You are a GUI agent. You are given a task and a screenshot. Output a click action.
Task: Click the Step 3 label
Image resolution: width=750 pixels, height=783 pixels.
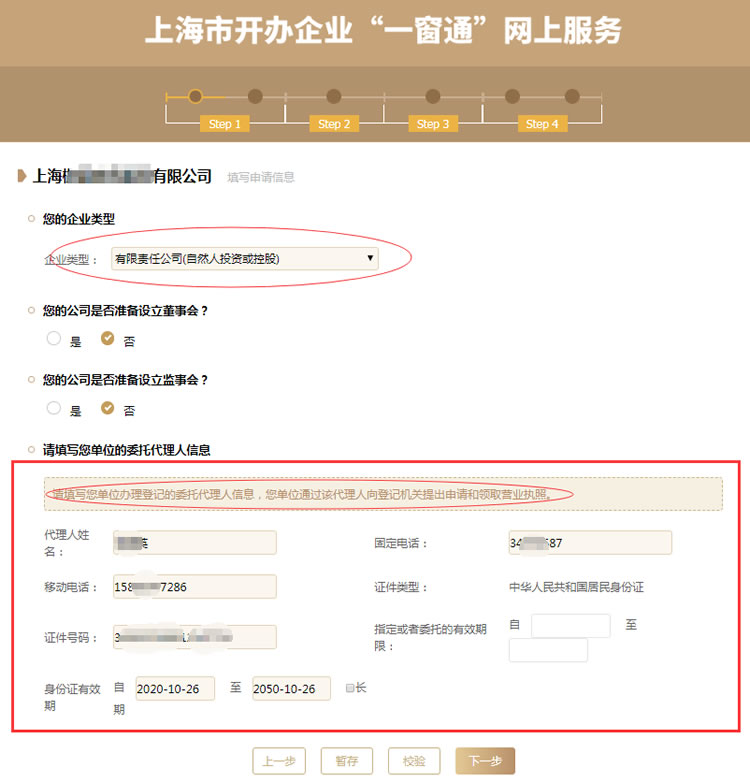[432, 124]
